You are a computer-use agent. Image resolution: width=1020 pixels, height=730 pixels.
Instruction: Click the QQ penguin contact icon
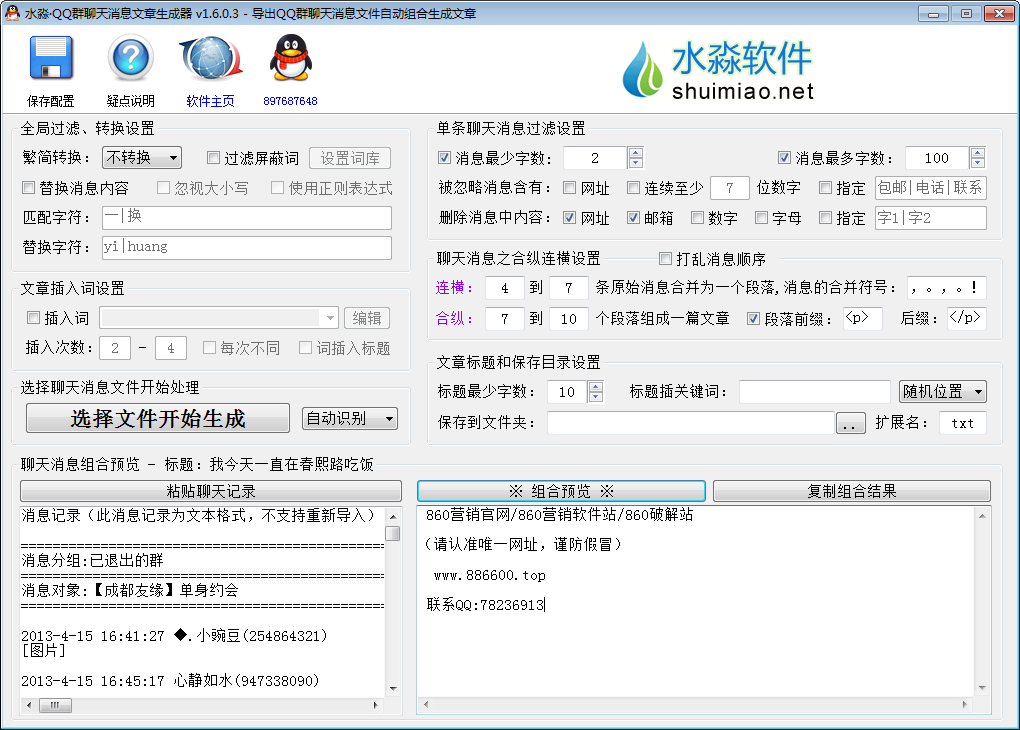click(x=291, y=58)
